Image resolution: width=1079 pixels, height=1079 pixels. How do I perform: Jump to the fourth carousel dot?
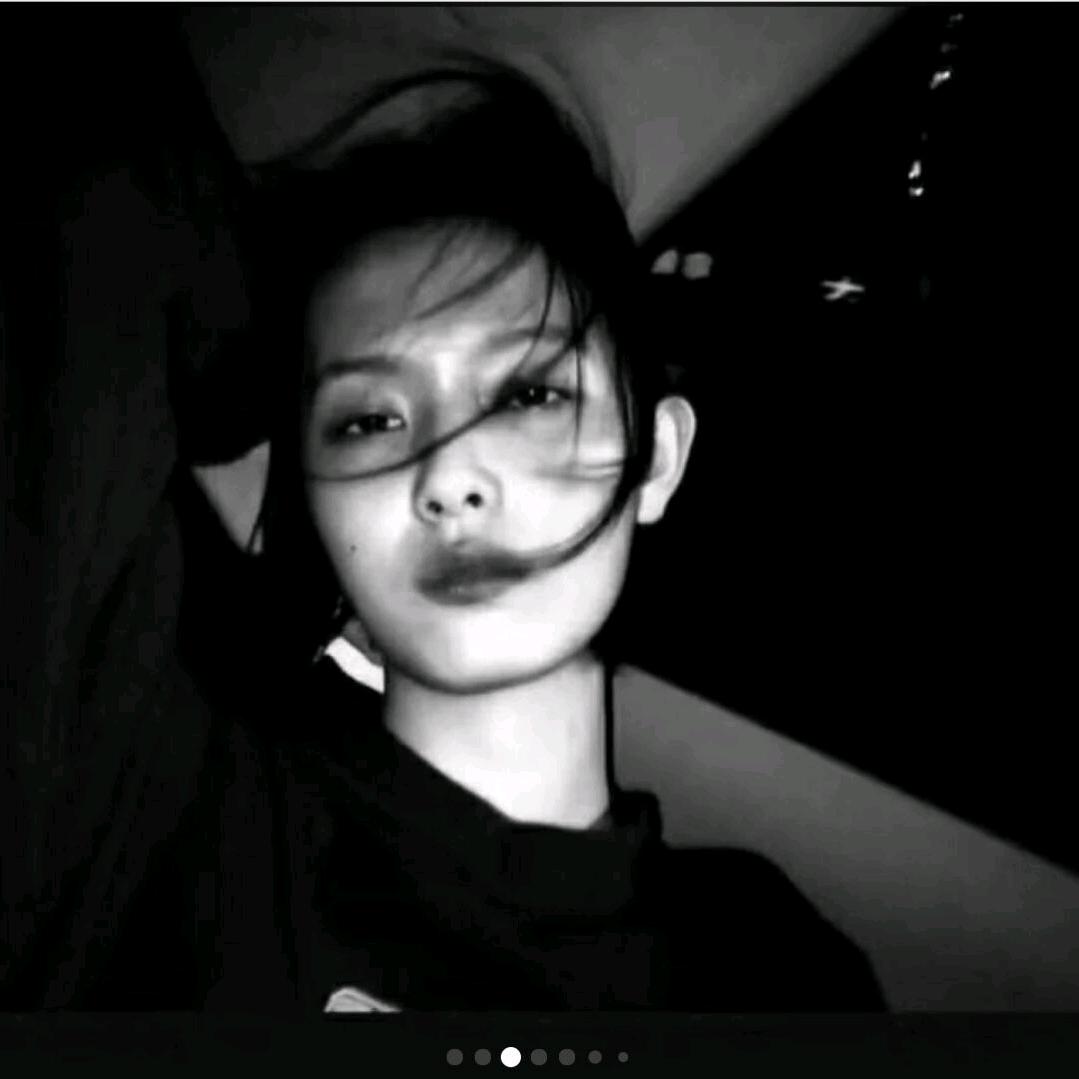pyautogui.click(x=539, y=1057)
